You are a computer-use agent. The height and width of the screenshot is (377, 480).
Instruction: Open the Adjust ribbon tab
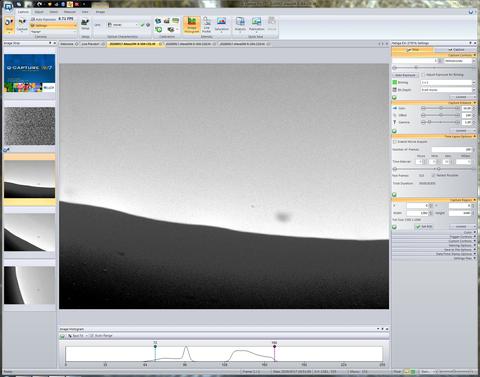click(39, 12)
